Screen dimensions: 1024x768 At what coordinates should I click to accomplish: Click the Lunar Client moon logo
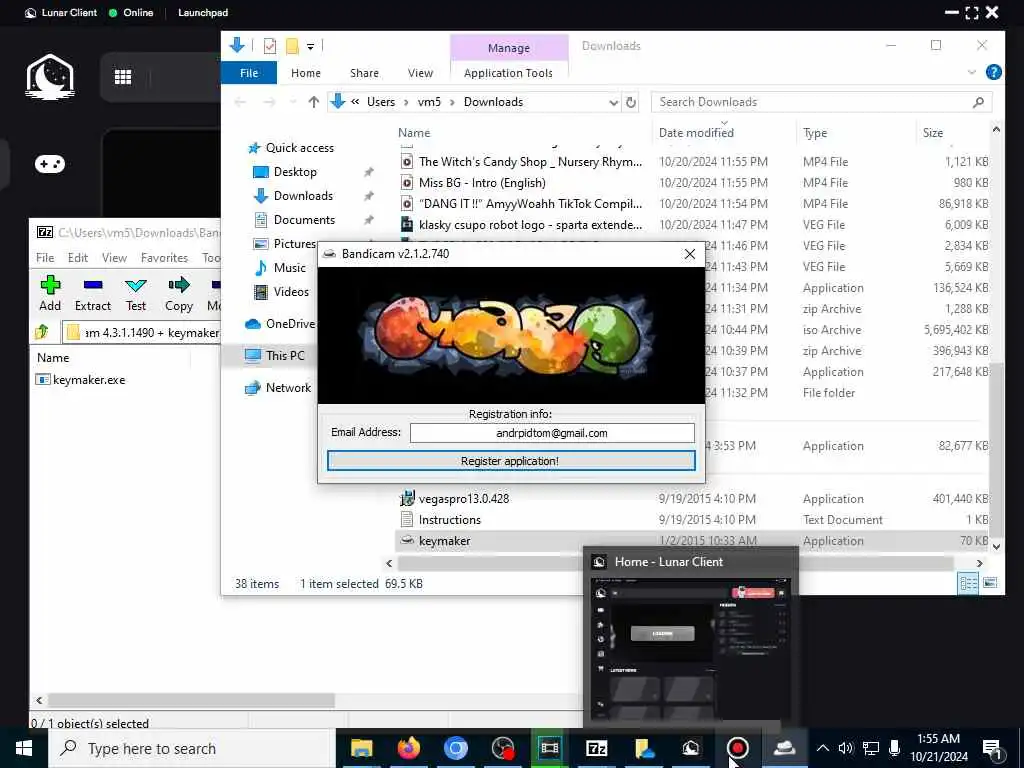click(50, 77)
